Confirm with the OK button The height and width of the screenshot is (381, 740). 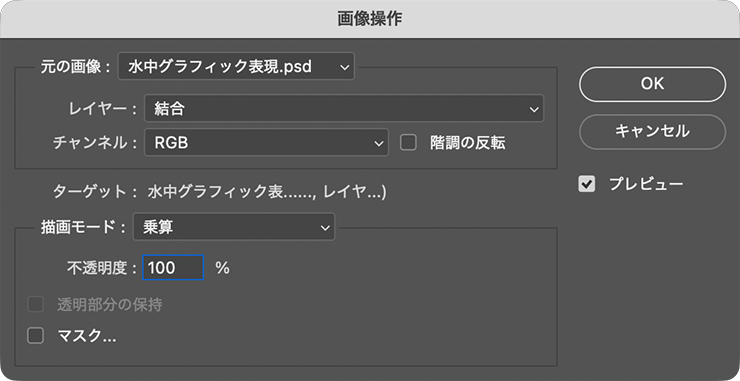[652, 84]
